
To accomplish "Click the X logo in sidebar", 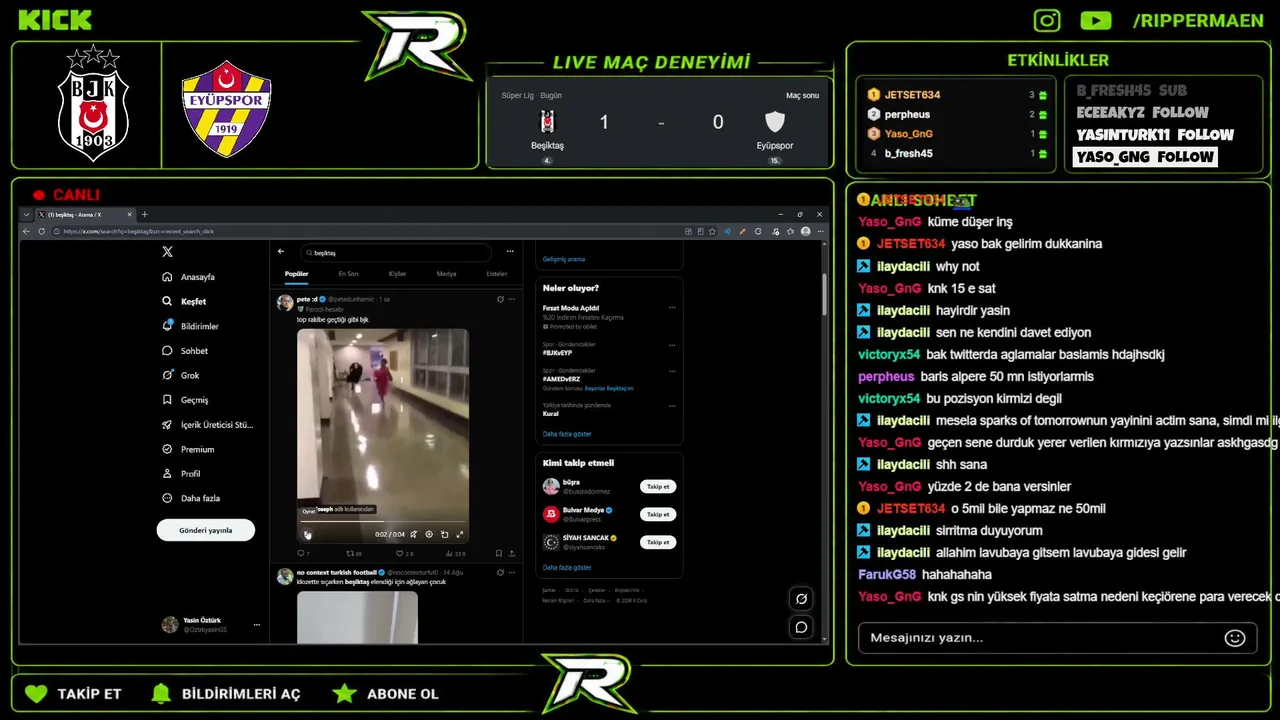I will [x=168, y=252].
